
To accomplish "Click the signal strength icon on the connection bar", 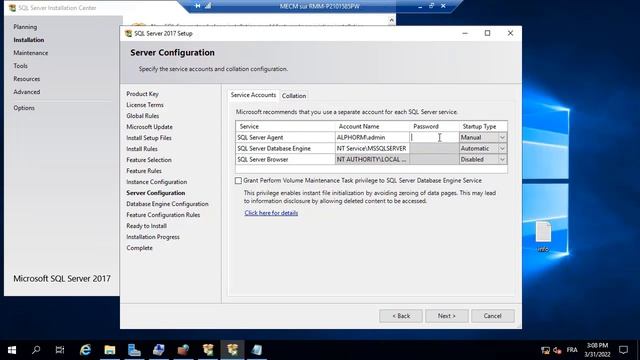I will point(208,6).
